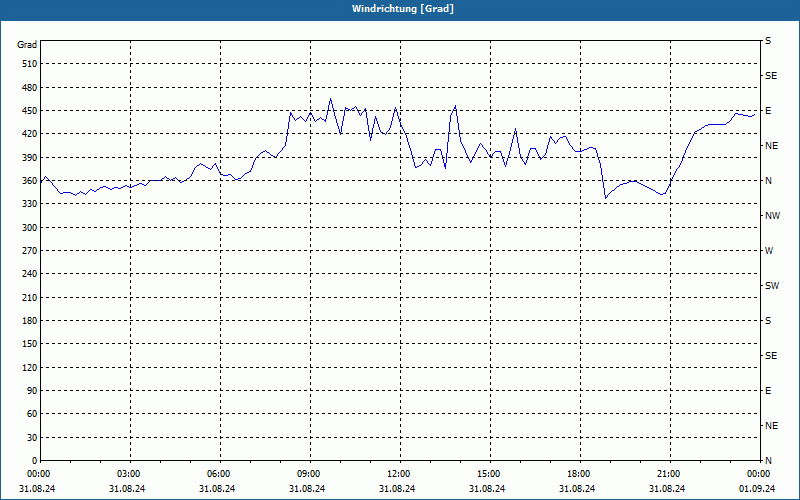
Task: Pick the 390 y-axis label
Action: click(30, 157)
